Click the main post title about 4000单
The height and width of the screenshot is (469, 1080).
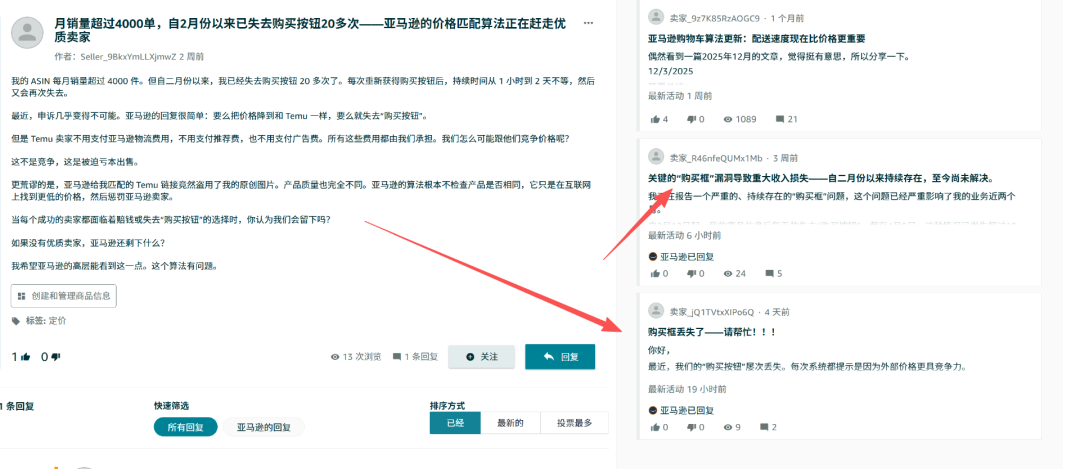click(x=310, y=30)
